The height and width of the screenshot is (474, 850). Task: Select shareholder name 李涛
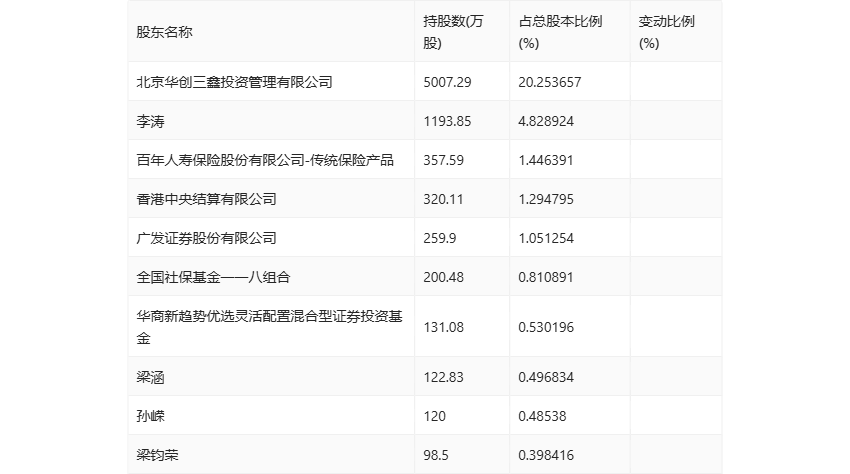coord(150,121)
